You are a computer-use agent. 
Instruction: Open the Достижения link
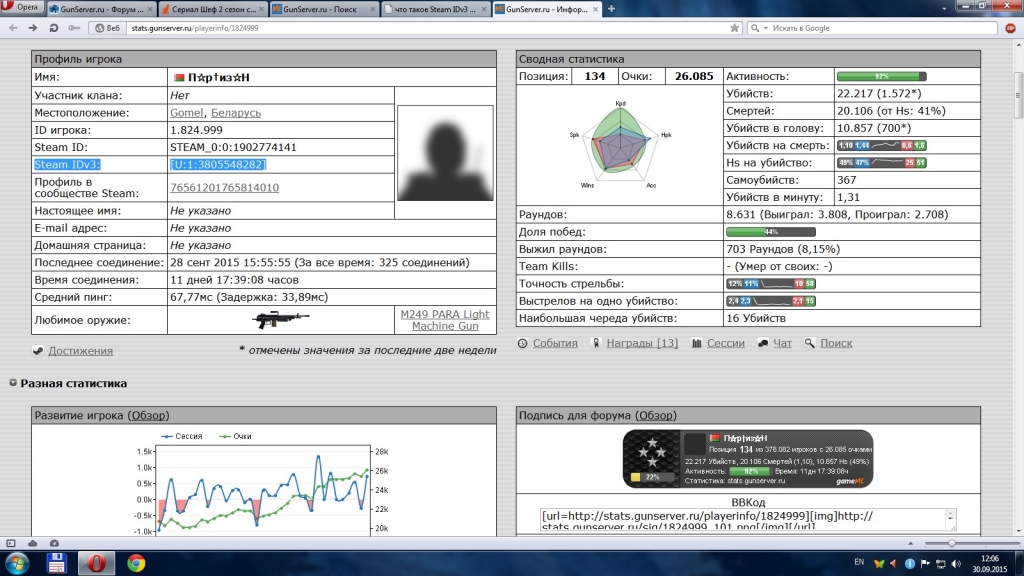[80, 351]
